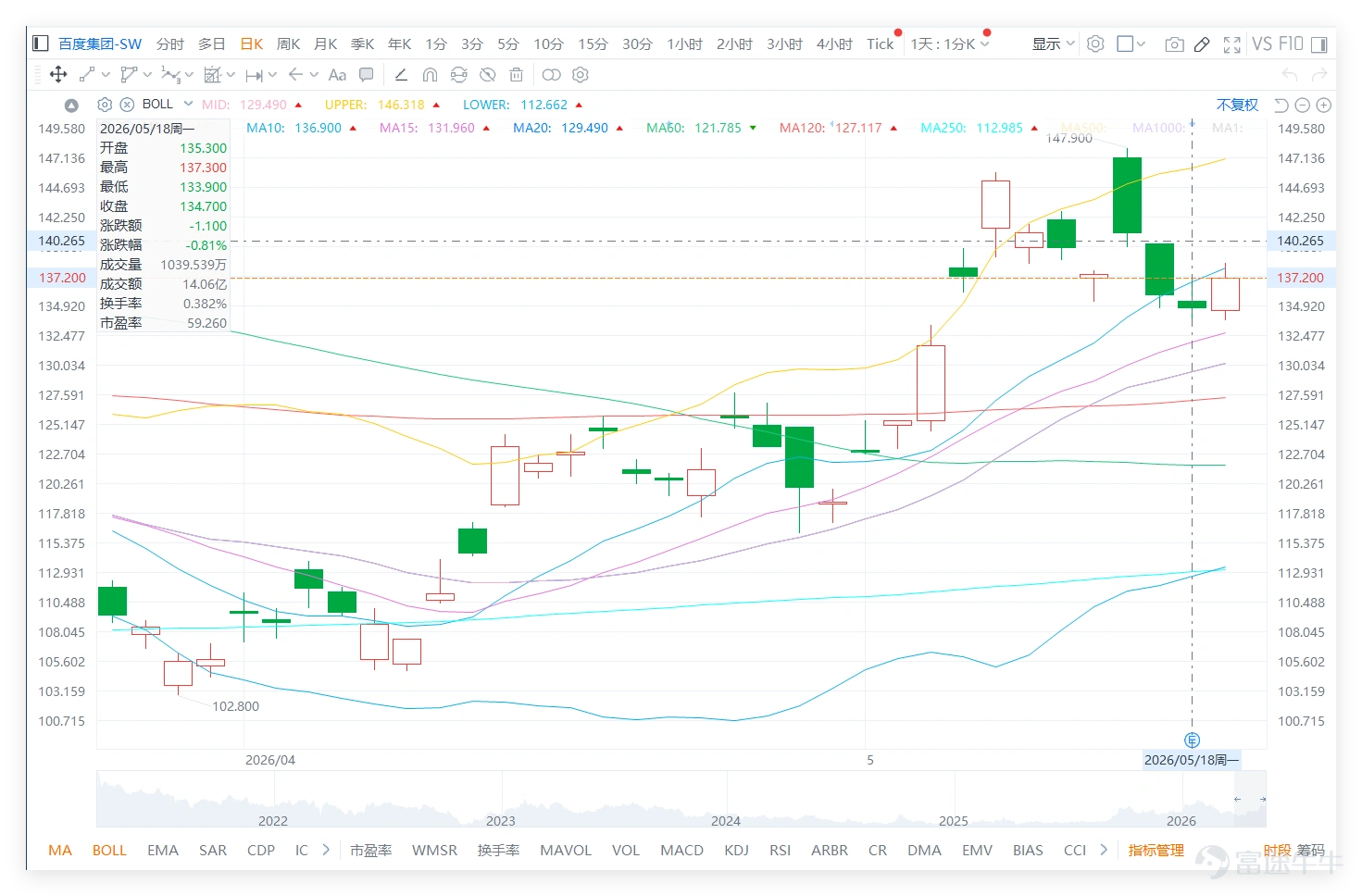Select the wave numbering drawing tool

tap(170, 75)
